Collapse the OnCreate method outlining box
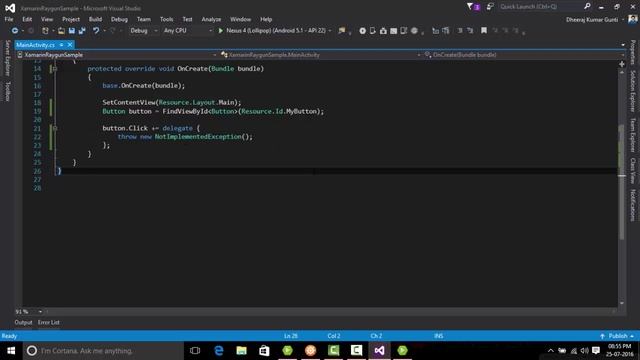Image resolution: width=640 pixels, height=360 pixels. click(55, 69)
